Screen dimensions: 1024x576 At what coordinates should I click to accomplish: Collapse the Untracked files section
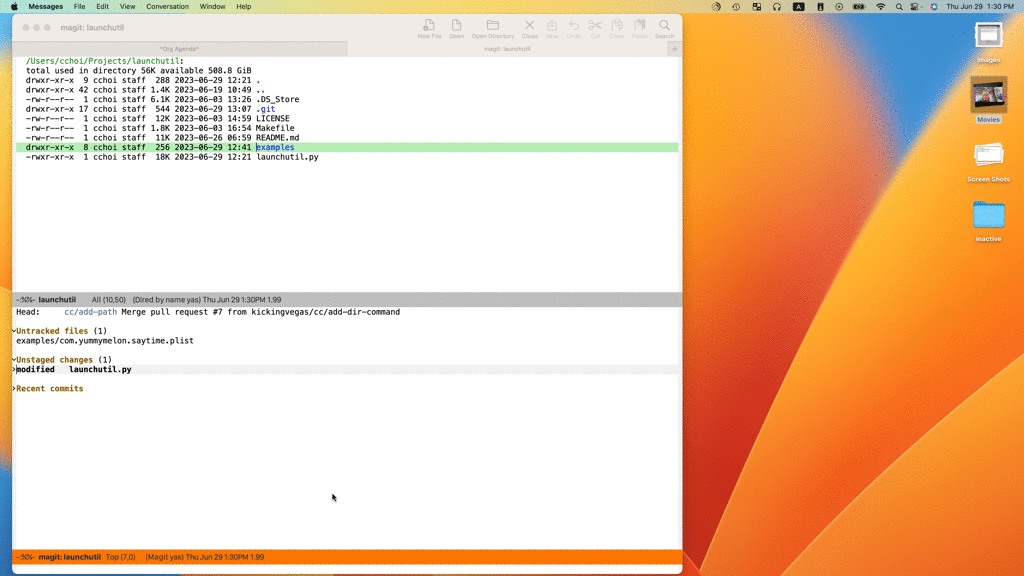click(14, 331)
